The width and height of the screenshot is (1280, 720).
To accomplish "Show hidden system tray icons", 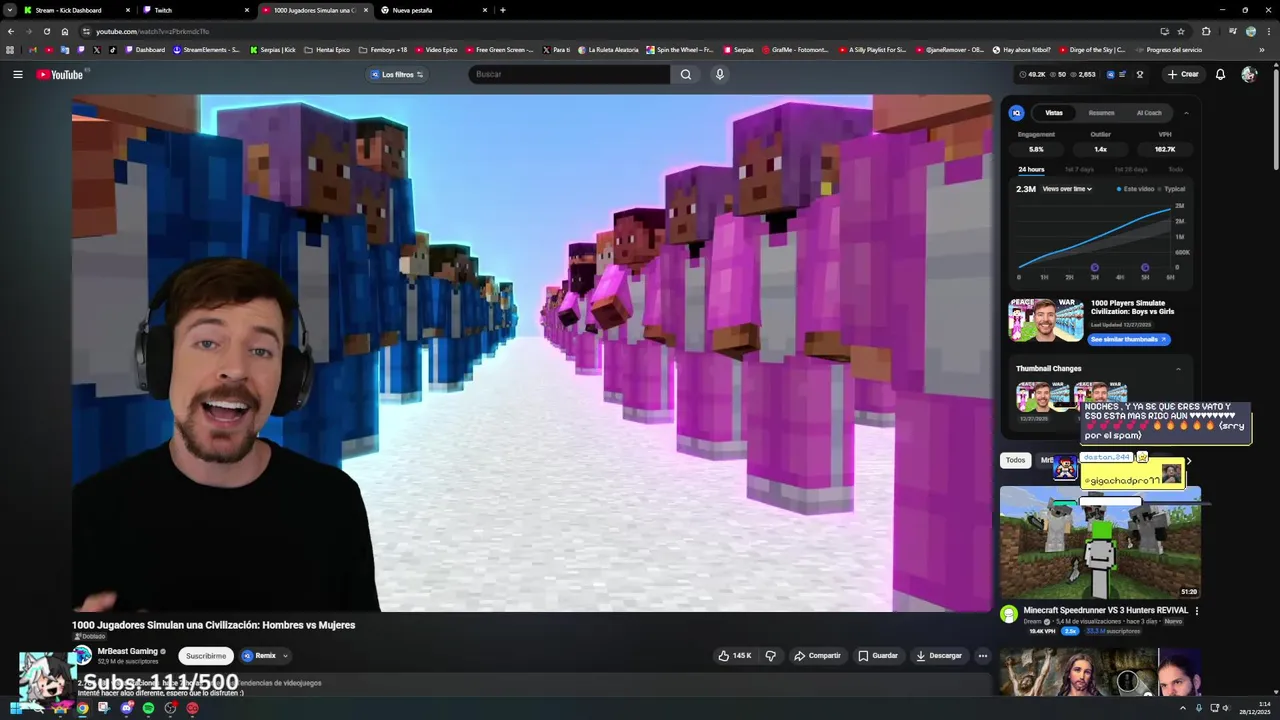I will click(x=1183, y=708).
